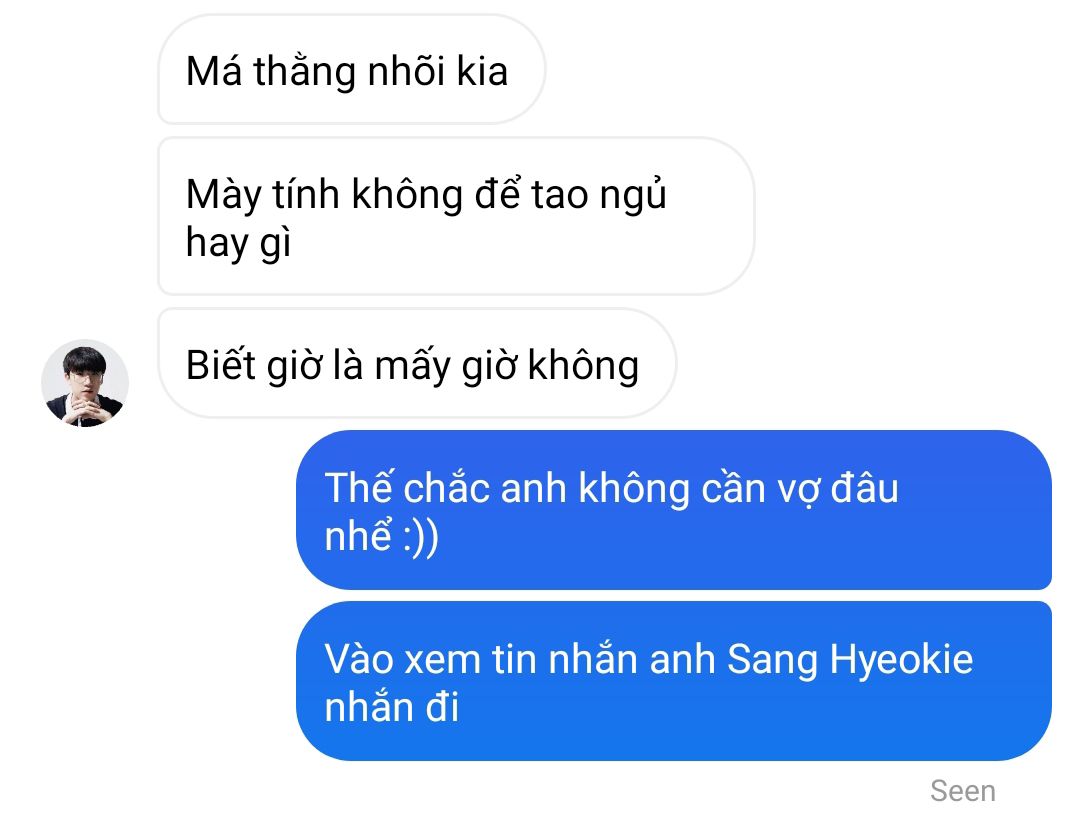Click the word "Thế" starting the first blue message
This screenshot has height=820, width=1080.
(358, 488)
